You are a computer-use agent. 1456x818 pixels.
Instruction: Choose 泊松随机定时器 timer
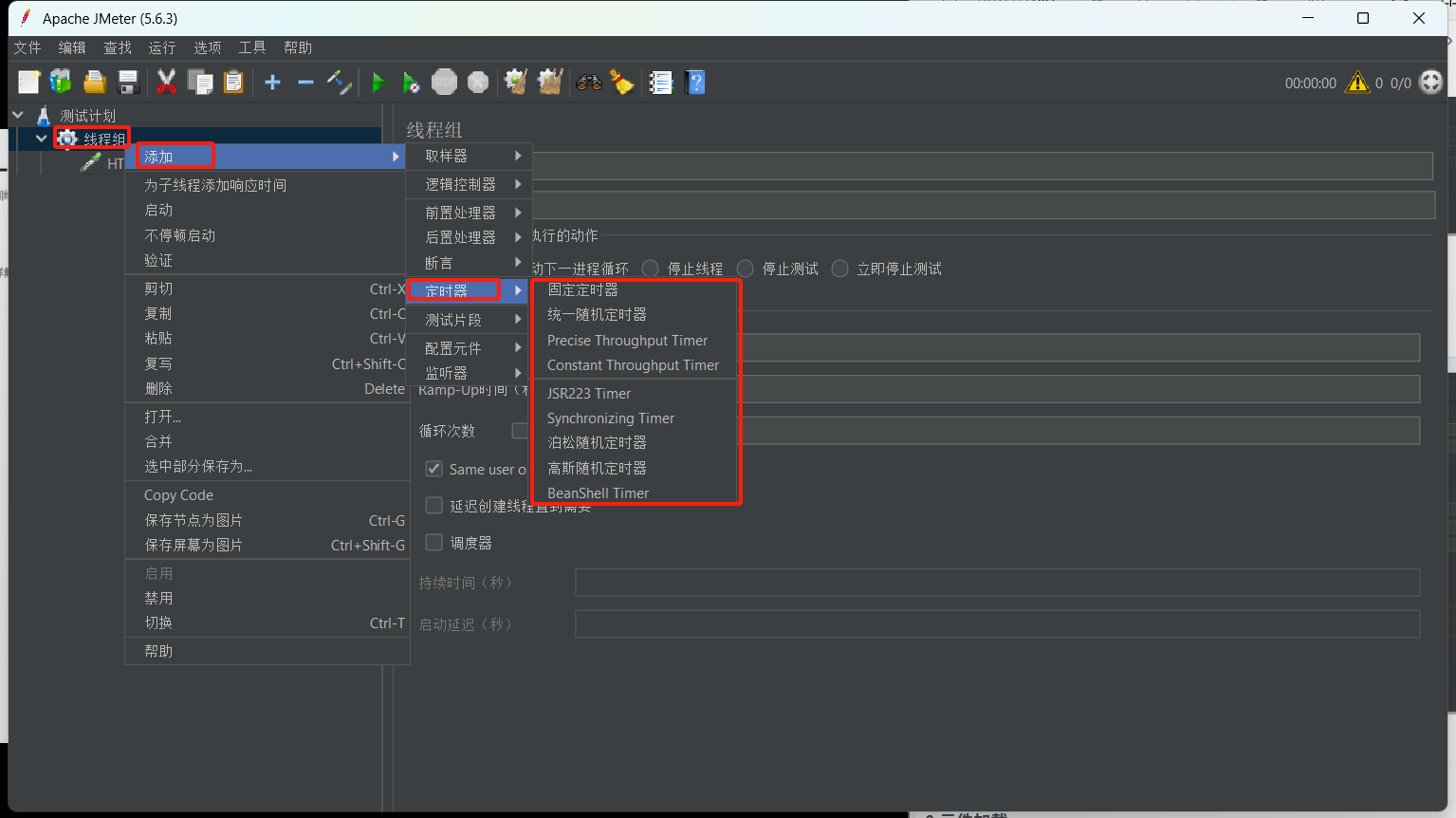point(635,442)
